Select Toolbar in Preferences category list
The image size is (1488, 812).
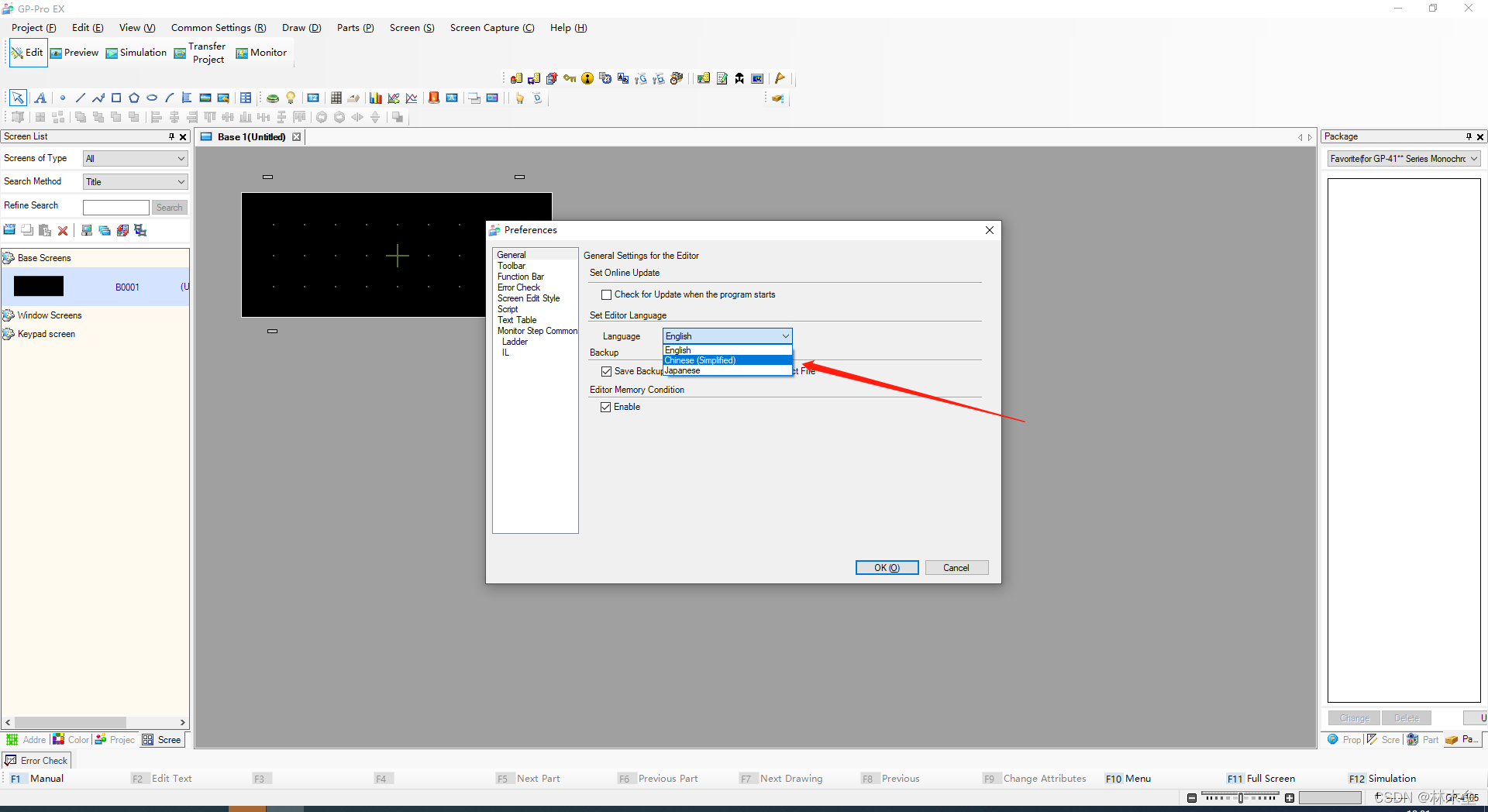tap(511, 266)
